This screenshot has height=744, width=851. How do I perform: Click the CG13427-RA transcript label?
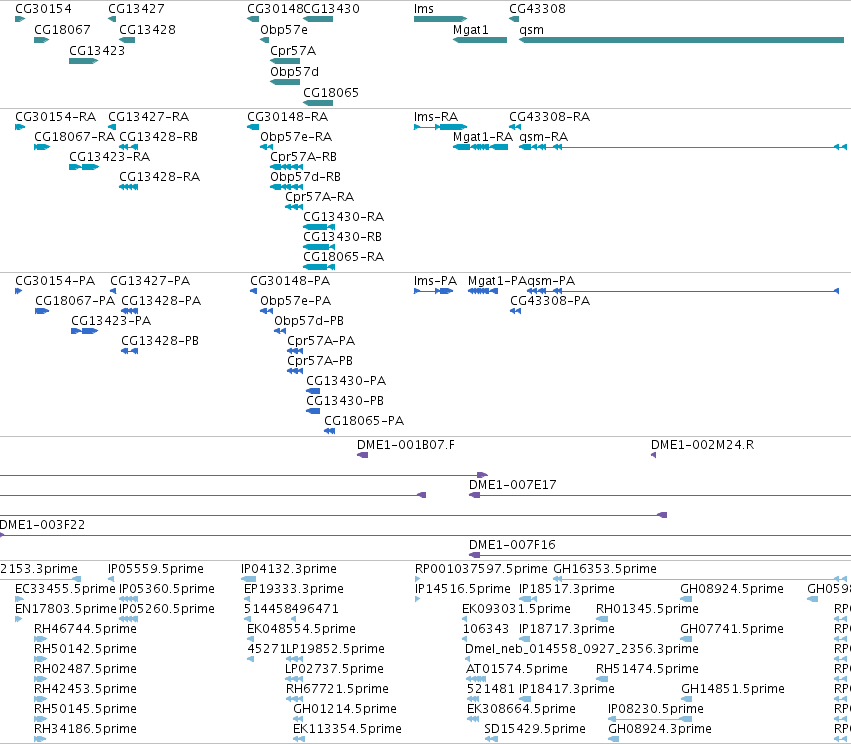tap(149, 117)
